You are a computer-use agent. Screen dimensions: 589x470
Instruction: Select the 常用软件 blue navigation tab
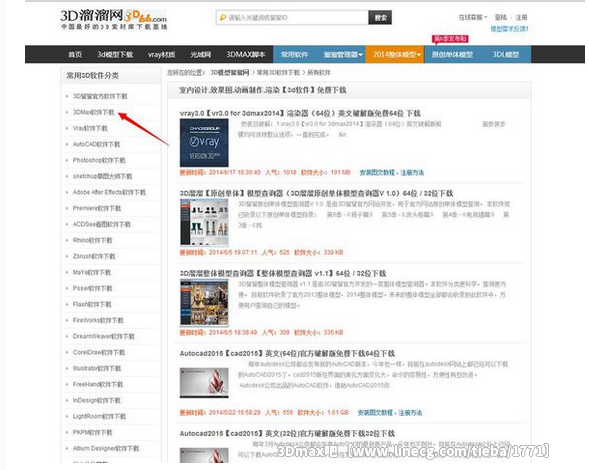click(295, 54)
